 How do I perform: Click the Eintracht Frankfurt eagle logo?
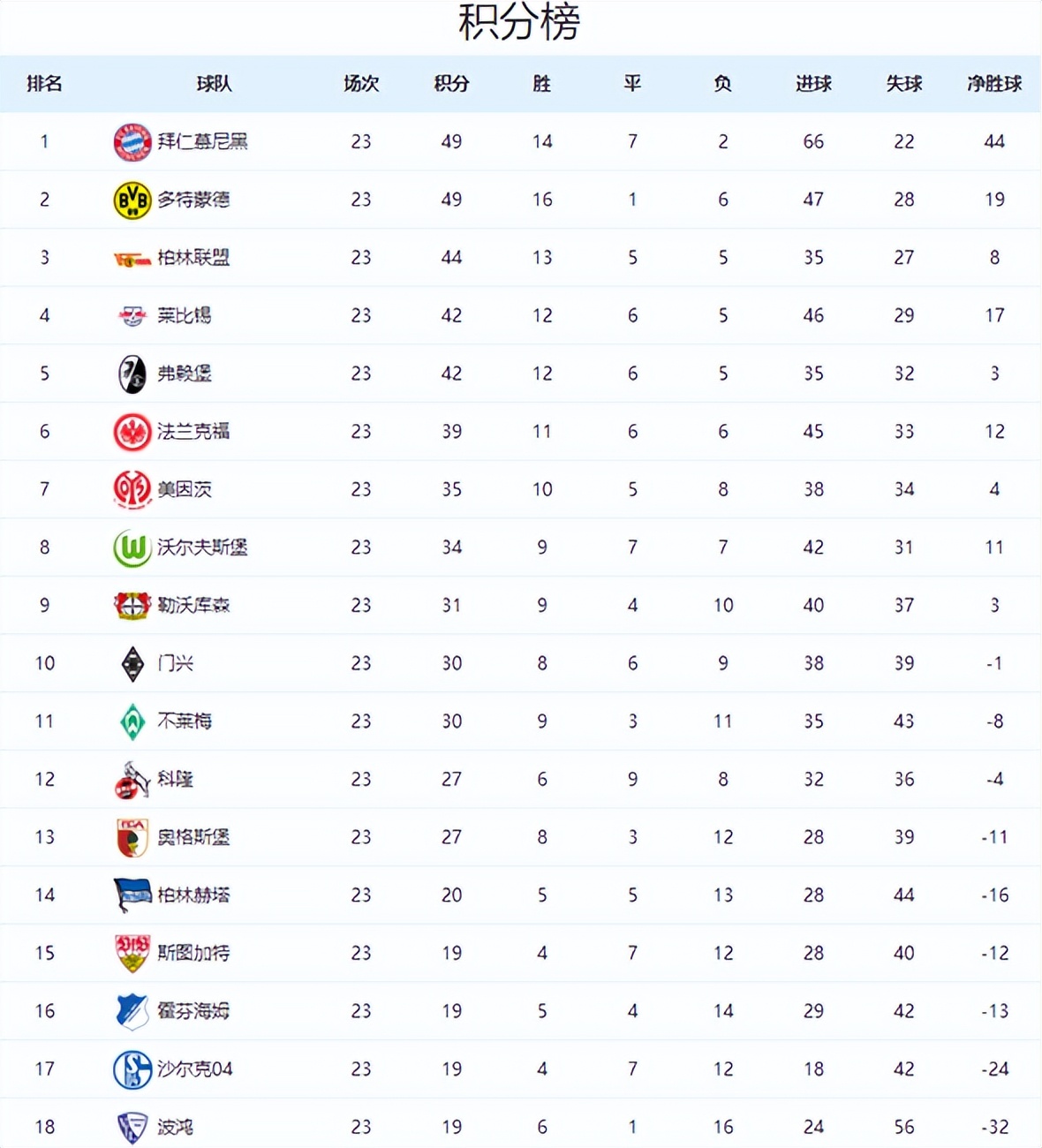coord(132,432)
